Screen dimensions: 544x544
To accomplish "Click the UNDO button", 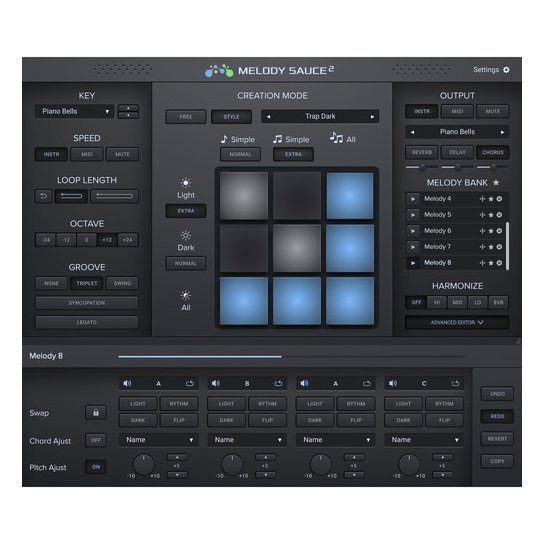I will click(497, 394).
